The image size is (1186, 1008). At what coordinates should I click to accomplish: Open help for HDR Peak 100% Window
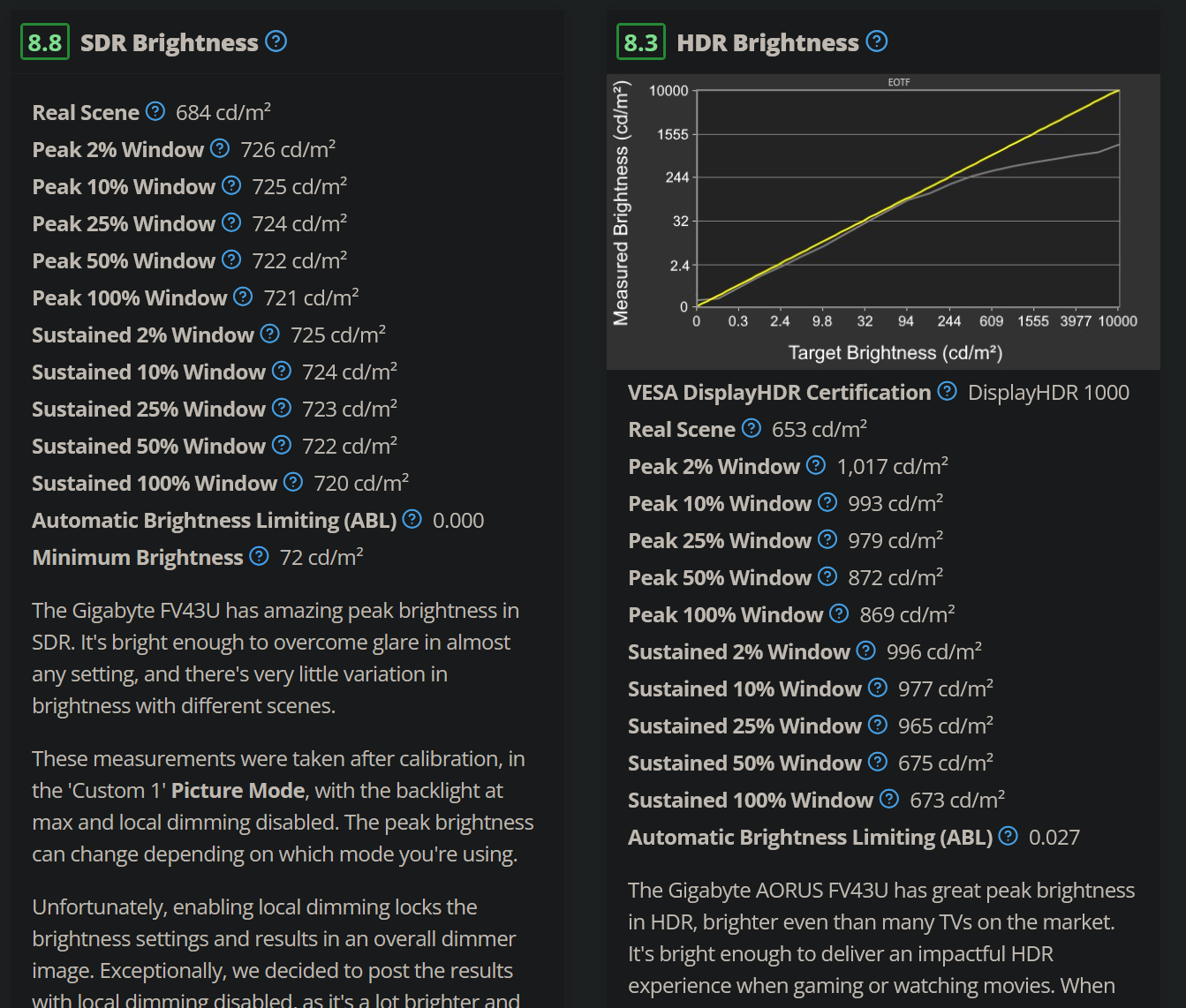(839, 613)
